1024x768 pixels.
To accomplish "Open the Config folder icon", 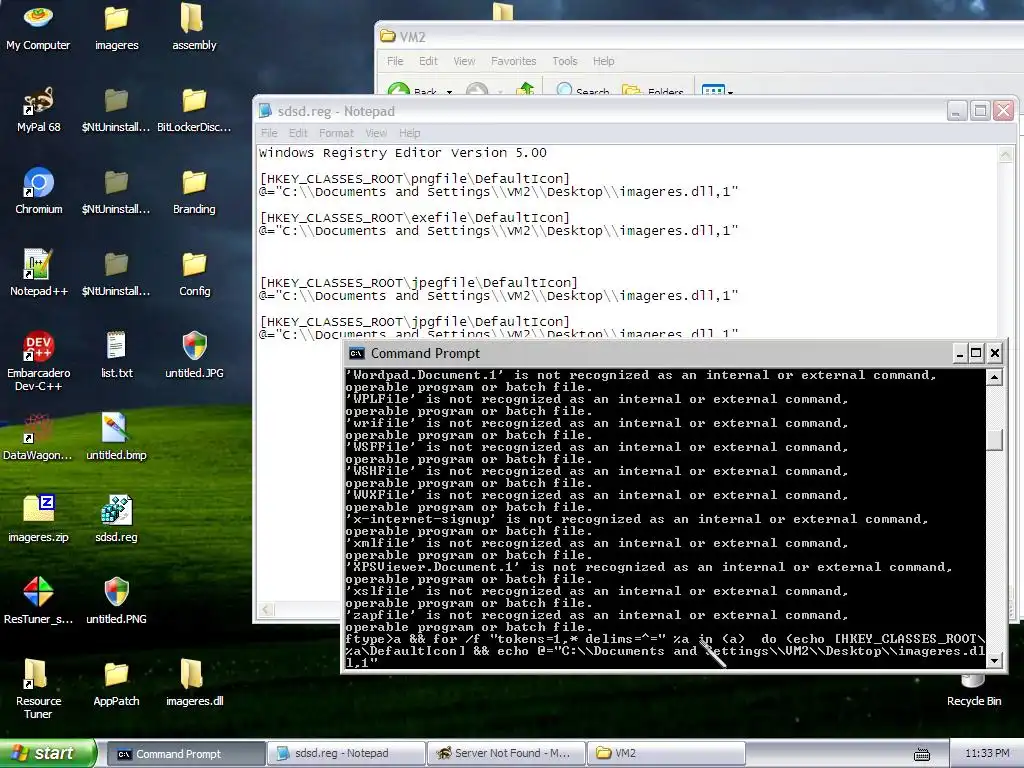I will point(194,273).
